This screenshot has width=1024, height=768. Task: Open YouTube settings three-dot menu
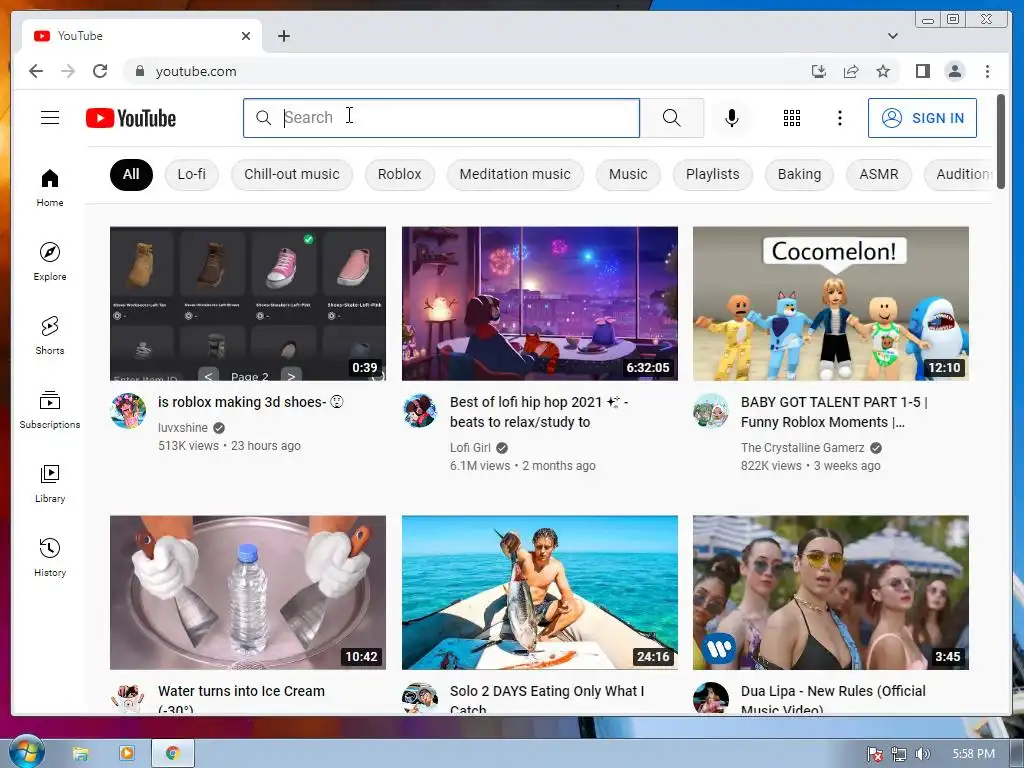pos(840,118)
